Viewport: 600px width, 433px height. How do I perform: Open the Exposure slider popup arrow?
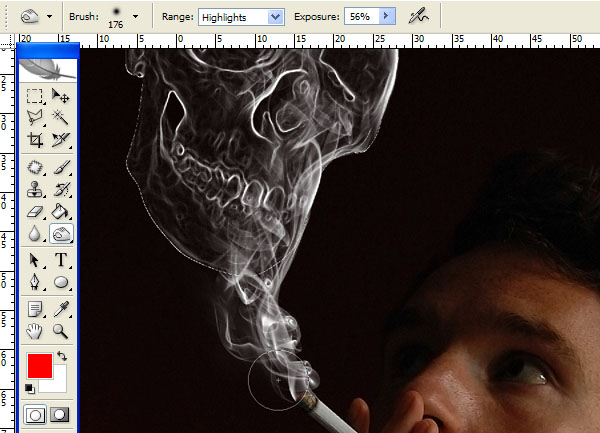tap(387, 16)
